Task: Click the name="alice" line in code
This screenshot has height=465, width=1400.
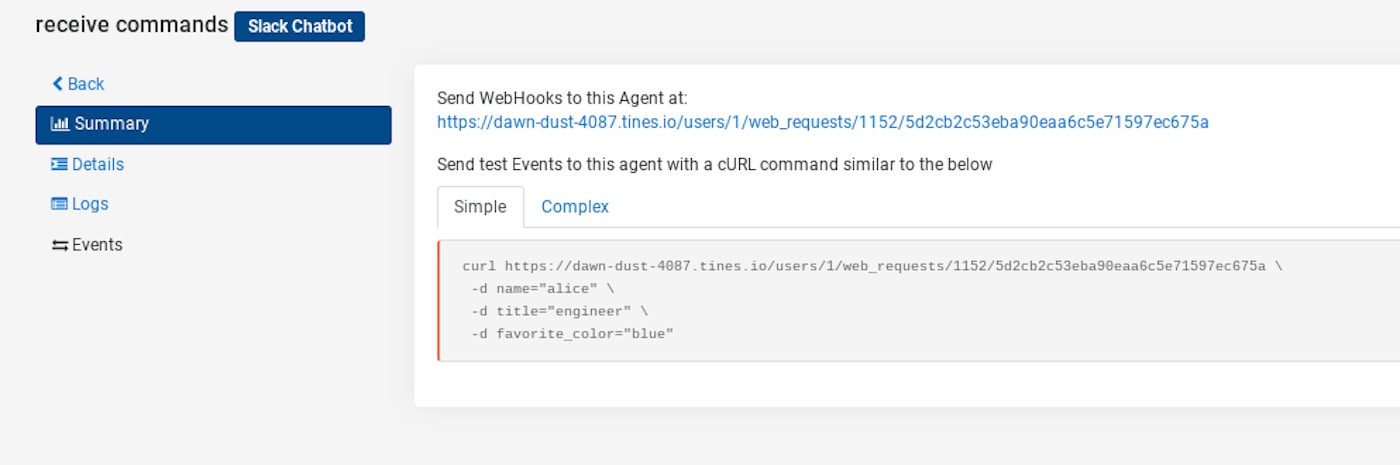Action: click(542, 289)
